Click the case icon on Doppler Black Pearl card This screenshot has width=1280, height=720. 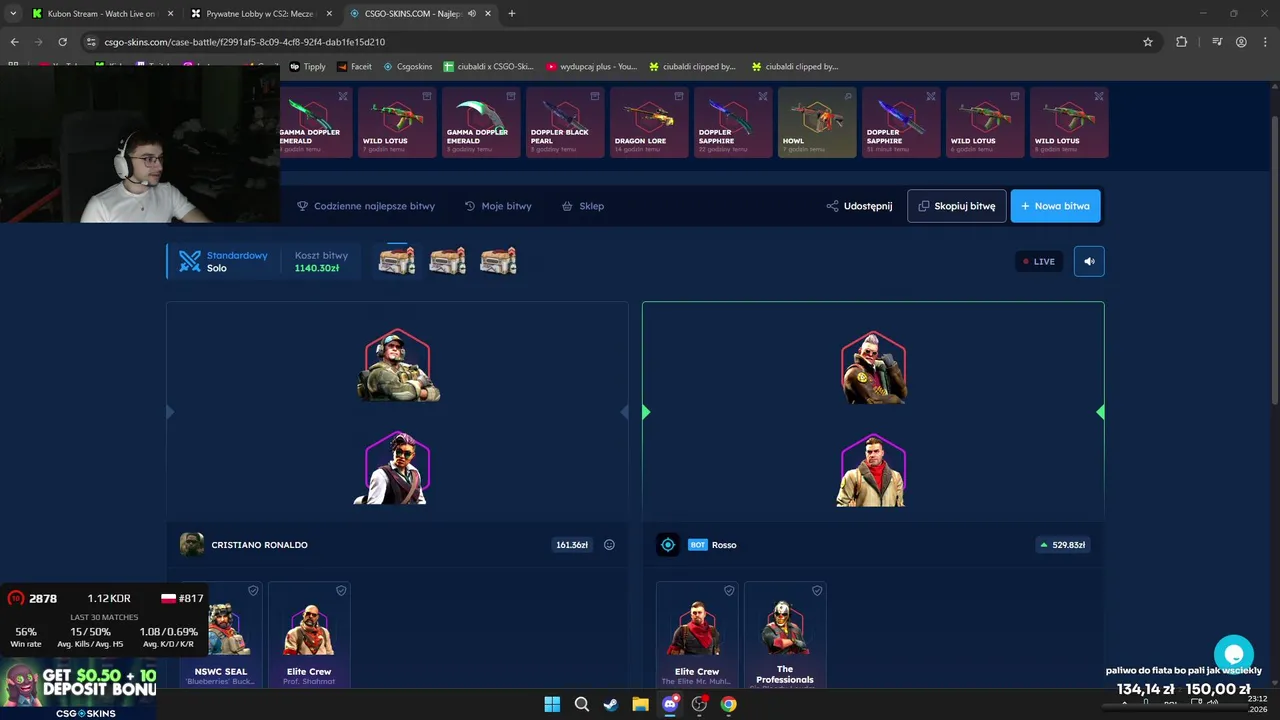coord(595,96)
